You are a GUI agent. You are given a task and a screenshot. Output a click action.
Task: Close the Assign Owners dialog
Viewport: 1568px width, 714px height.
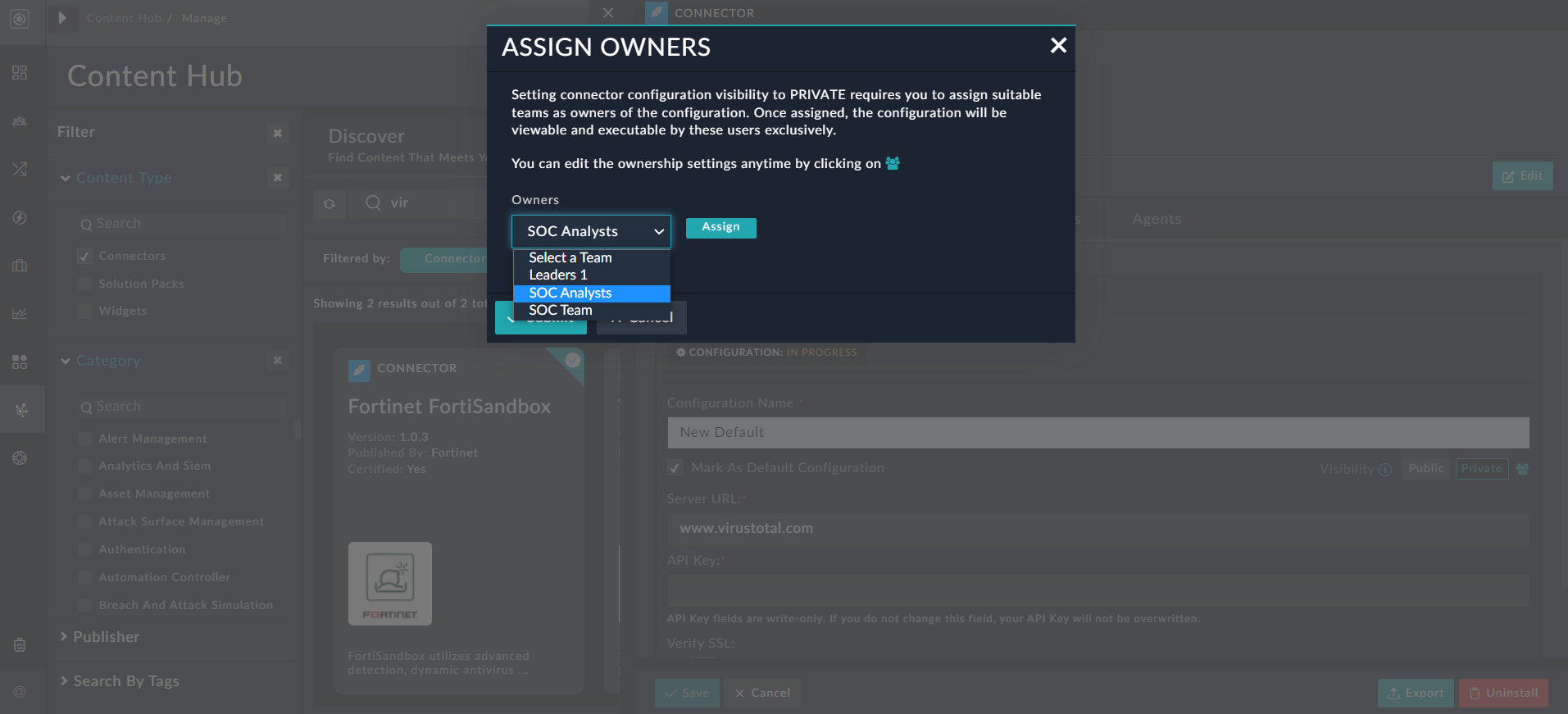point(1058,46)
